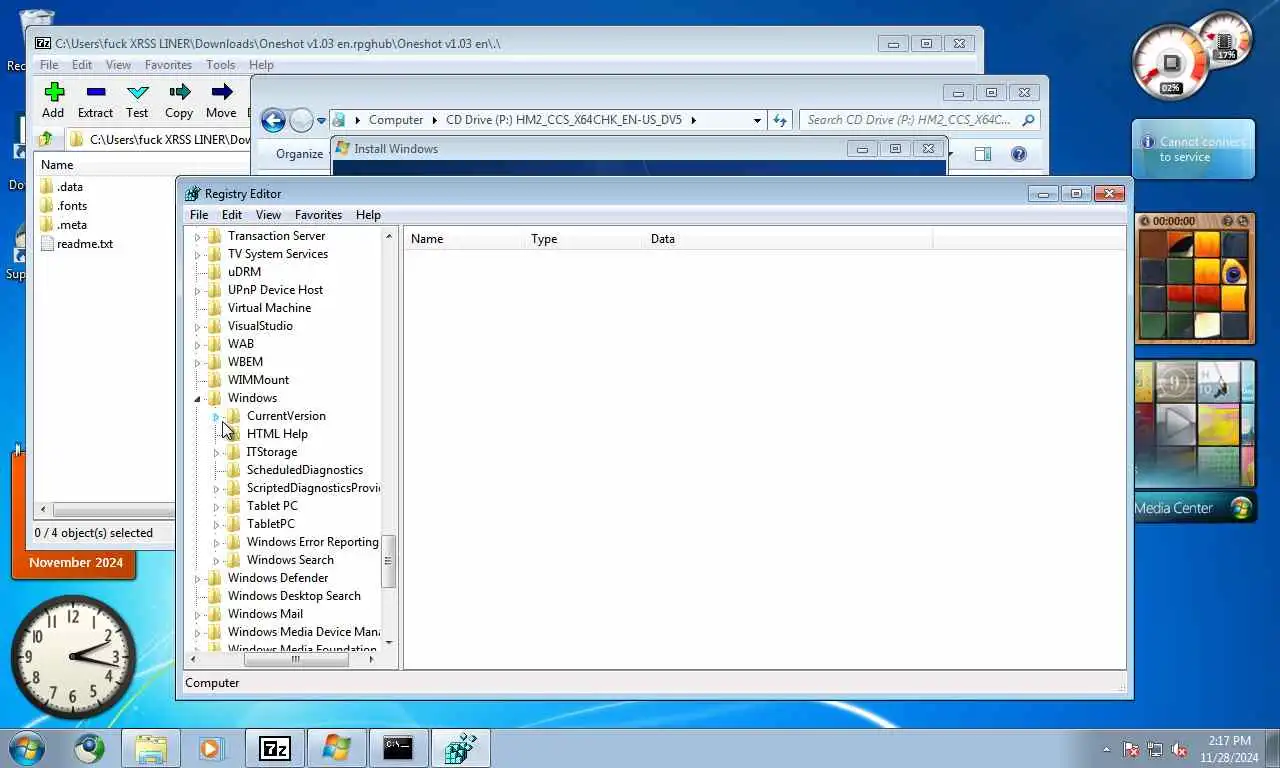This screenshot has height=768, width=1280.
Task: Click the tray network icon
Action: point(1155,749)
